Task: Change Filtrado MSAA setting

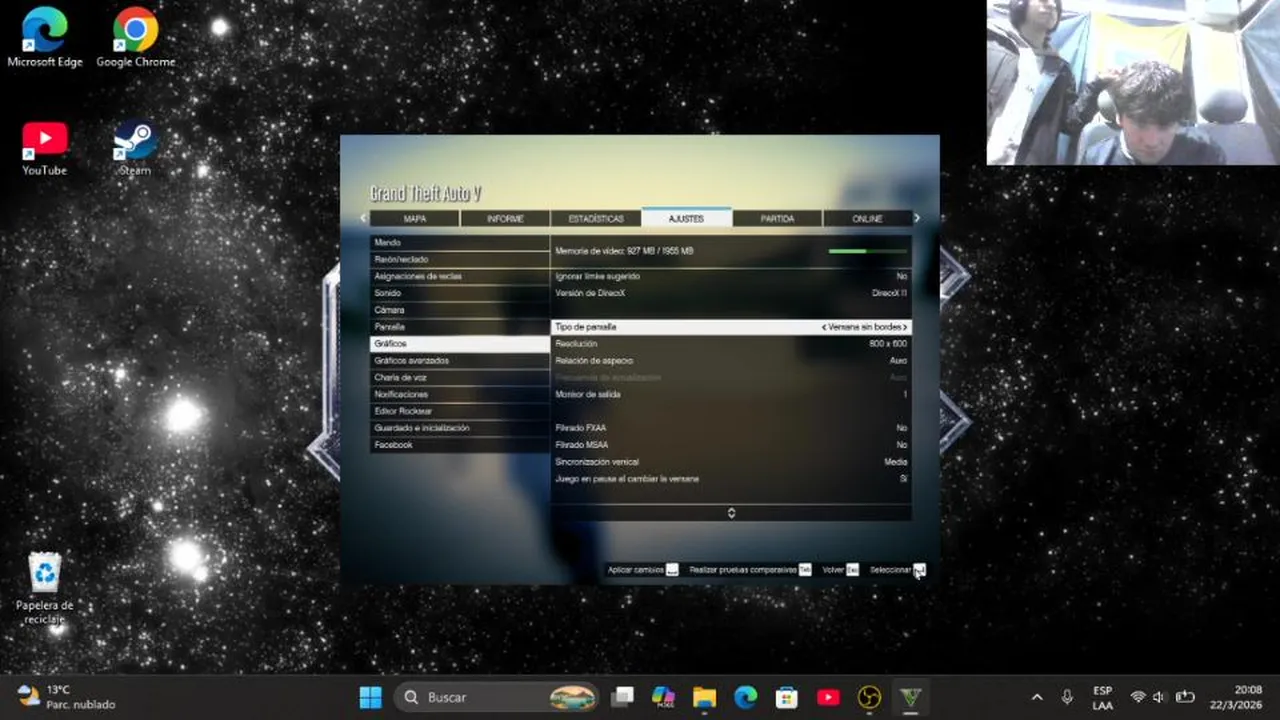Action: click(x=731, y=445)
